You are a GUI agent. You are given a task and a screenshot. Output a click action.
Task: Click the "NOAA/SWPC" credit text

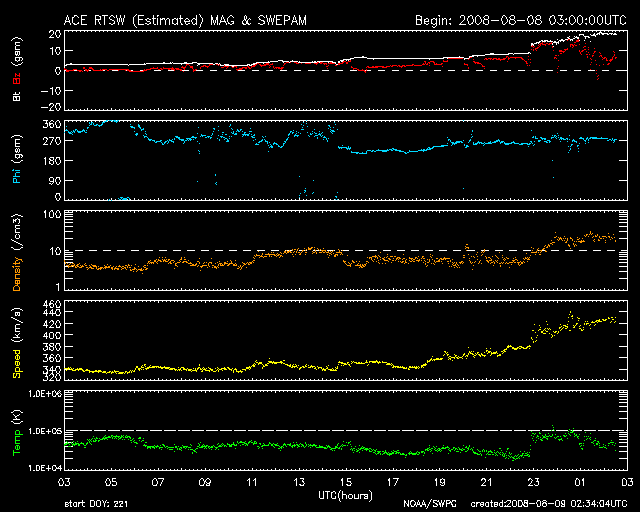tap(430, 504)
